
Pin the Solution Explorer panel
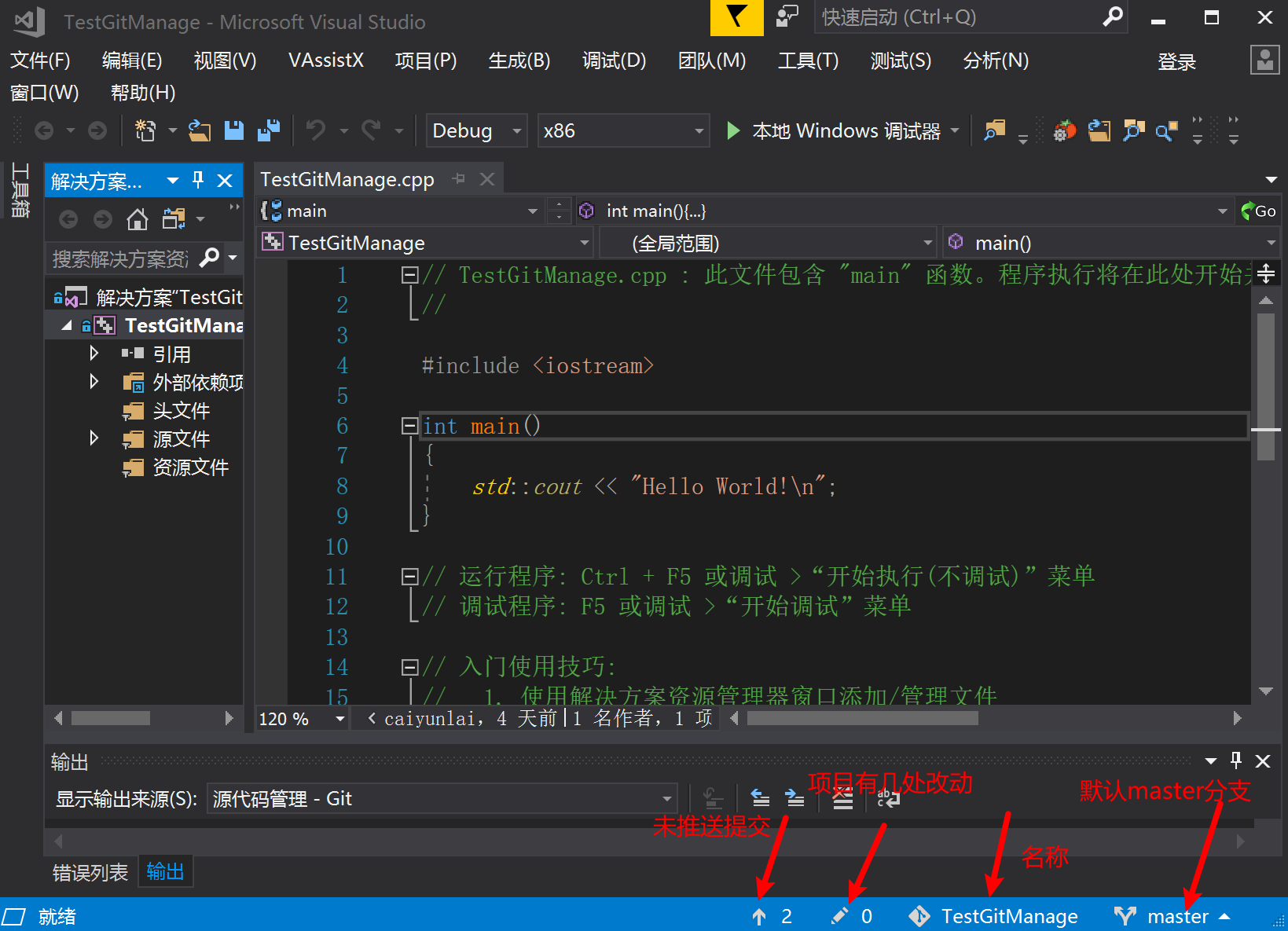pos(198,181)
